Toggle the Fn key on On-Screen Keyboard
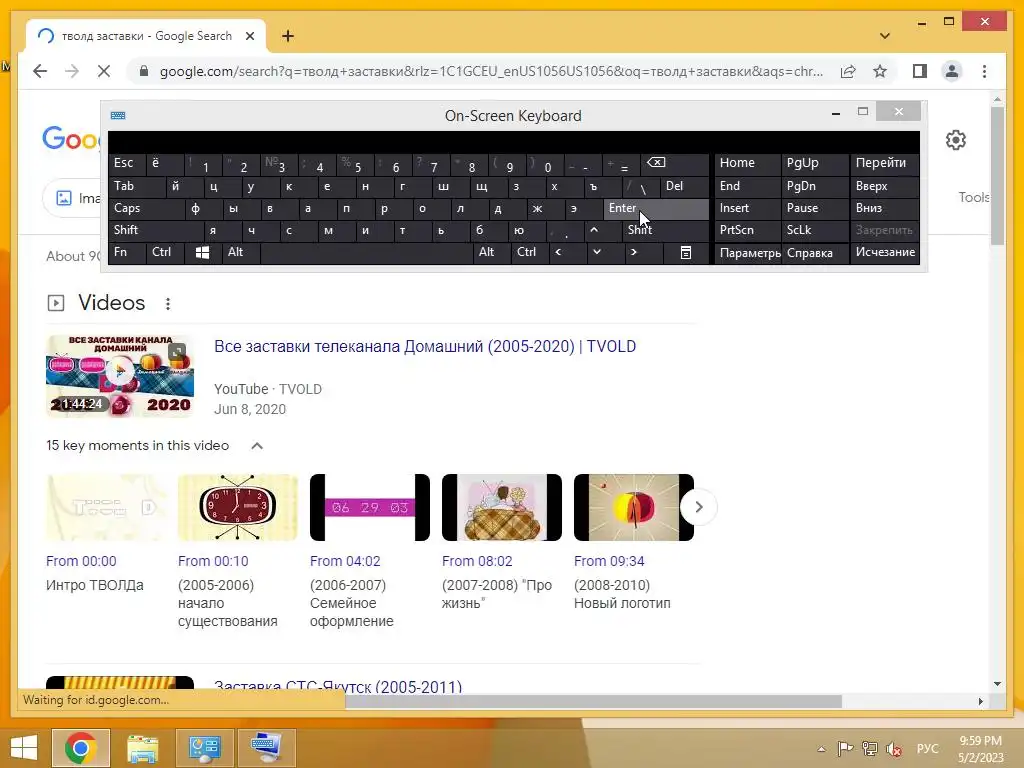 127,253
